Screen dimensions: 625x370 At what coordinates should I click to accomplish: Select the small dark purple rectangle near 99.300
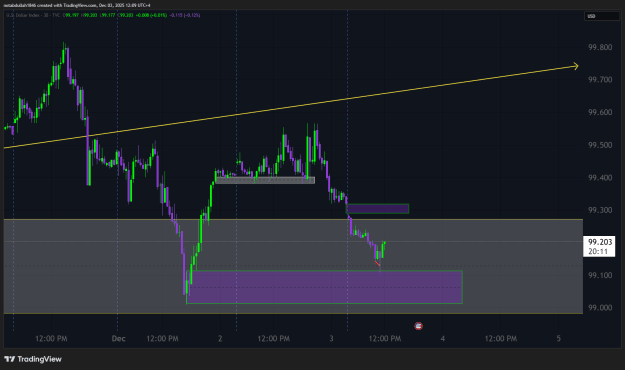click(x=377, y=209)
